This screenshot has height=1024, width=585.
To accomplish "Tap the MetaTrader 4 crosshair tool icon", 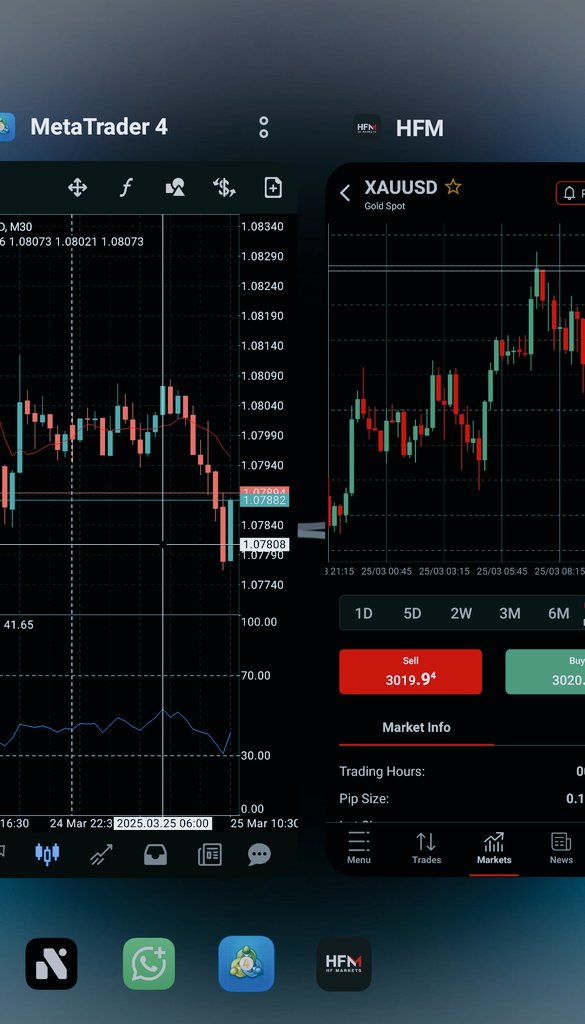I will click(77, 188).
